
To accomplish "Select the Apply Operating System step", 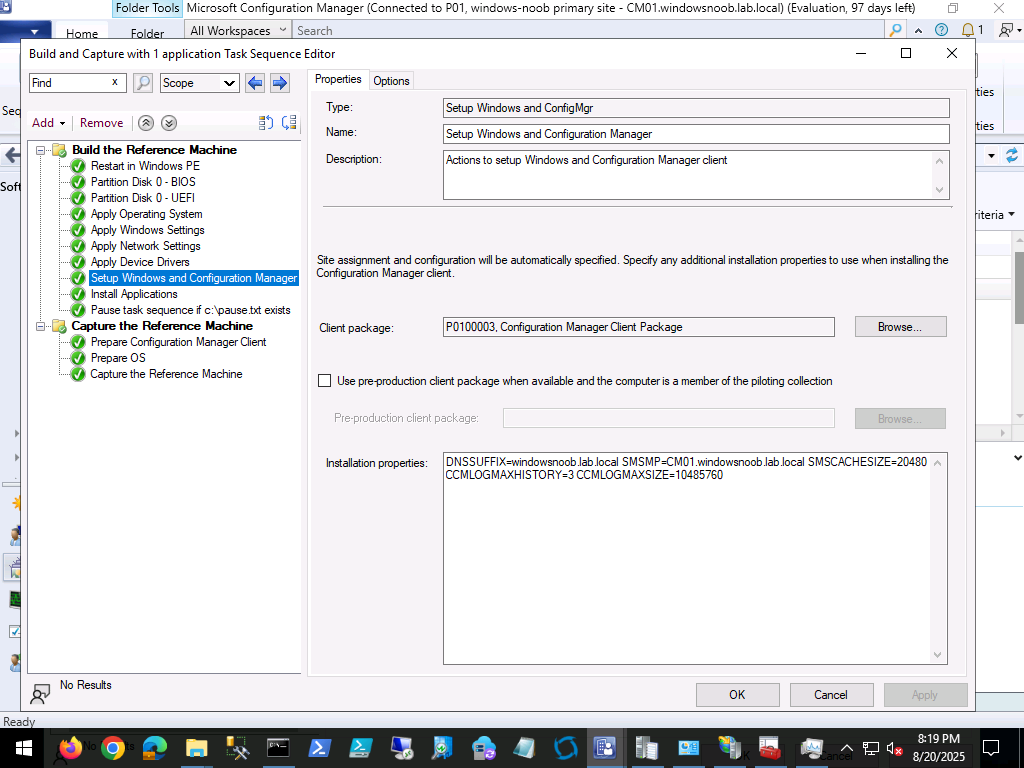I will point(146,214).
